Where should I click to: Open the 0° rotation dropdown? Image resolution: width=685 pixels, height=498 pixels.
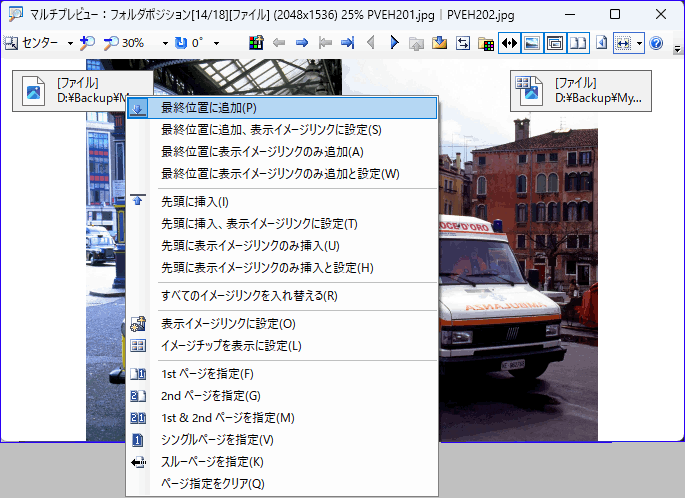pos(216,43)
